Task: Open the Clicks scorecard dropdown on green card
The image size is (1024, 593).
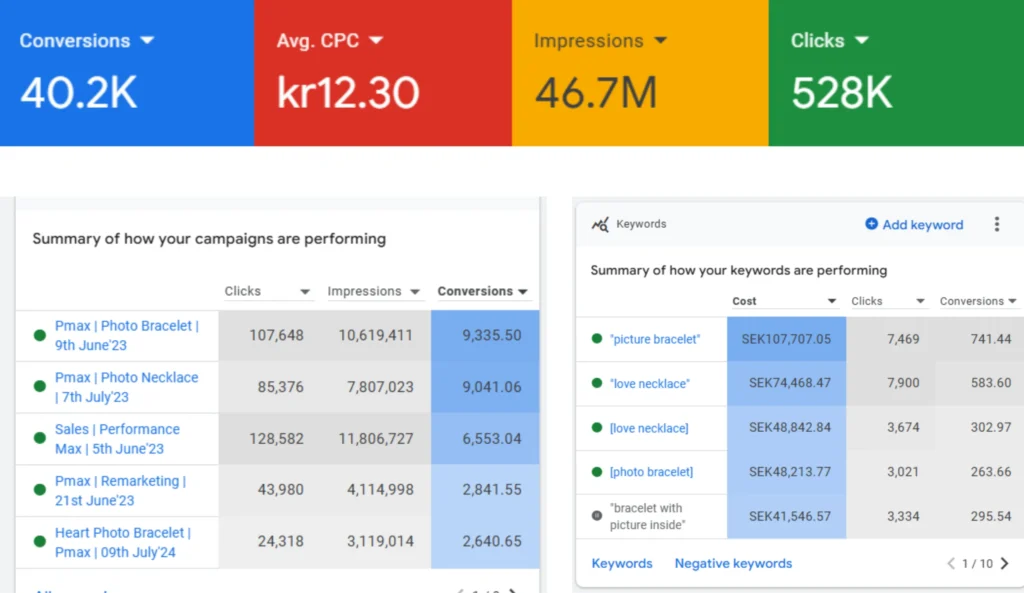Action: pos(861,40)
